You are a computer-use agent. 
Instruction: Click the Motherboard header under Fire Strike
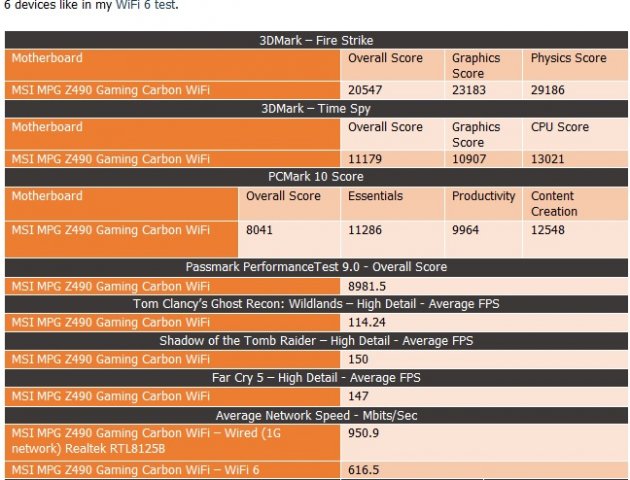click(x=47, y=58)
